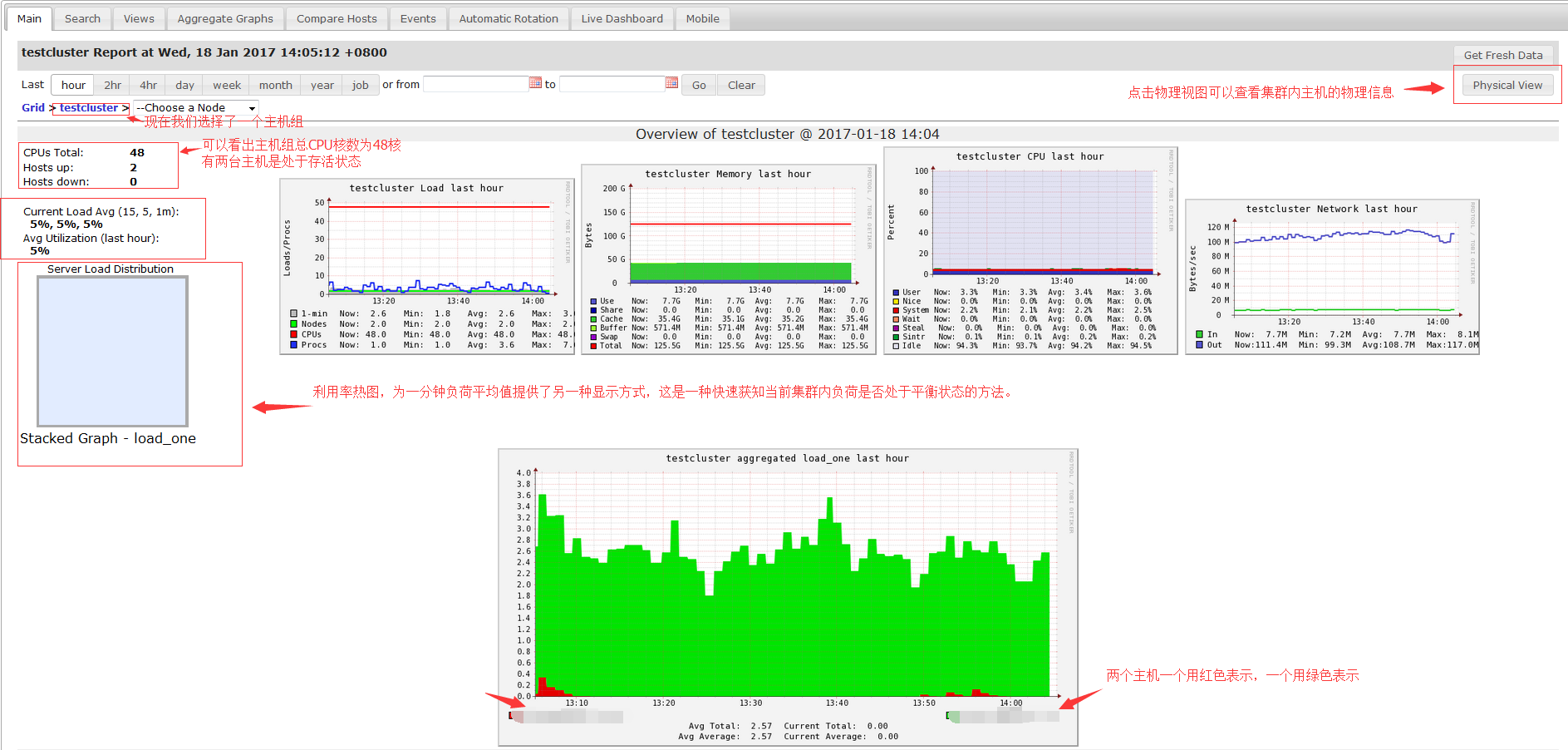Click into the from date input field

(475, 84)
